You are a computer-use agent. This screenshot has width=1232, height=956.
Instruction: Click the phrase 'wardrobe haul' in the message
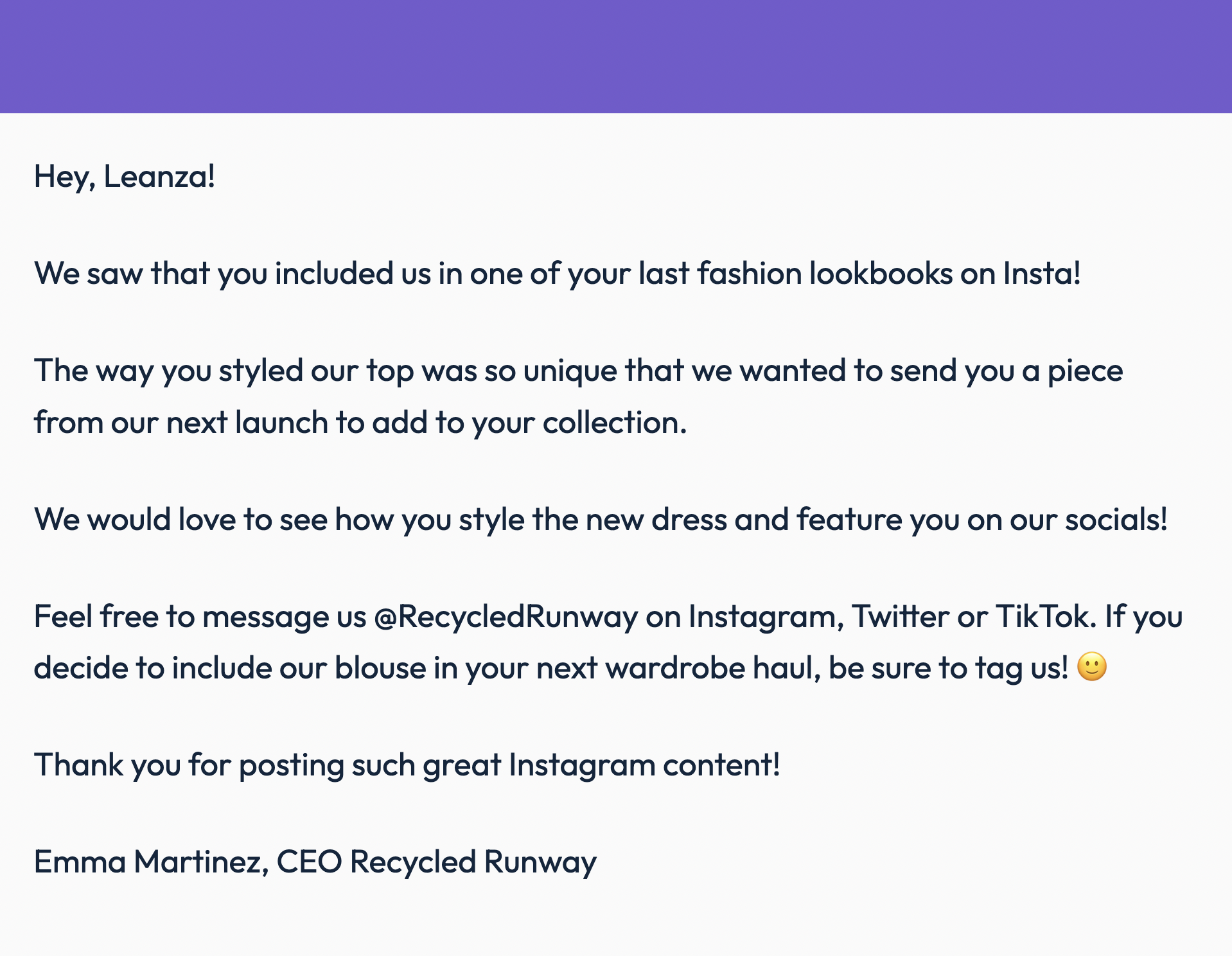pyautogui.click(x=713, y=668)
